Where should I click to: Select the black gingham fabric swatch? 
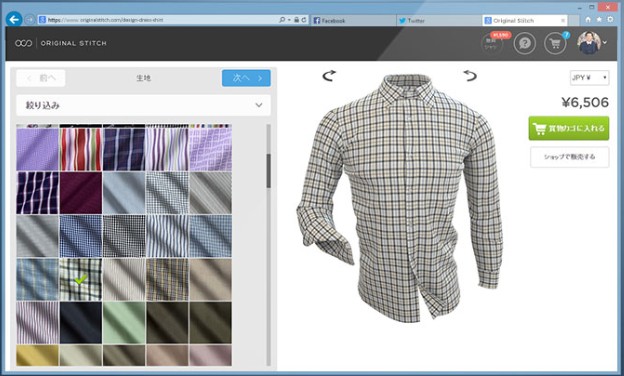click(x=124, y=236)
